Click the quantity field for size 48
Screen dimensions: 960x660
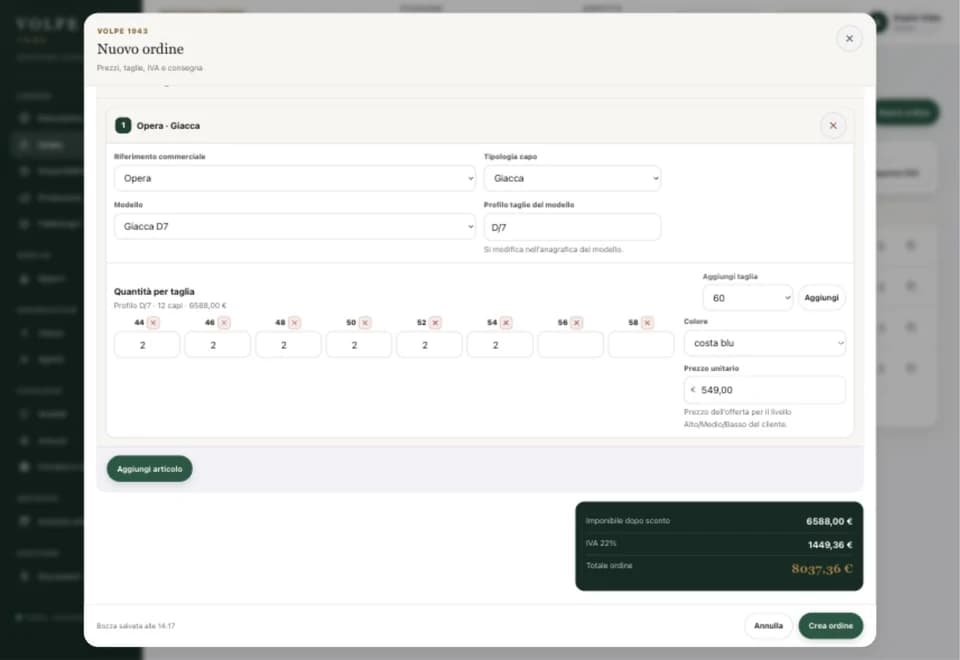288,345
